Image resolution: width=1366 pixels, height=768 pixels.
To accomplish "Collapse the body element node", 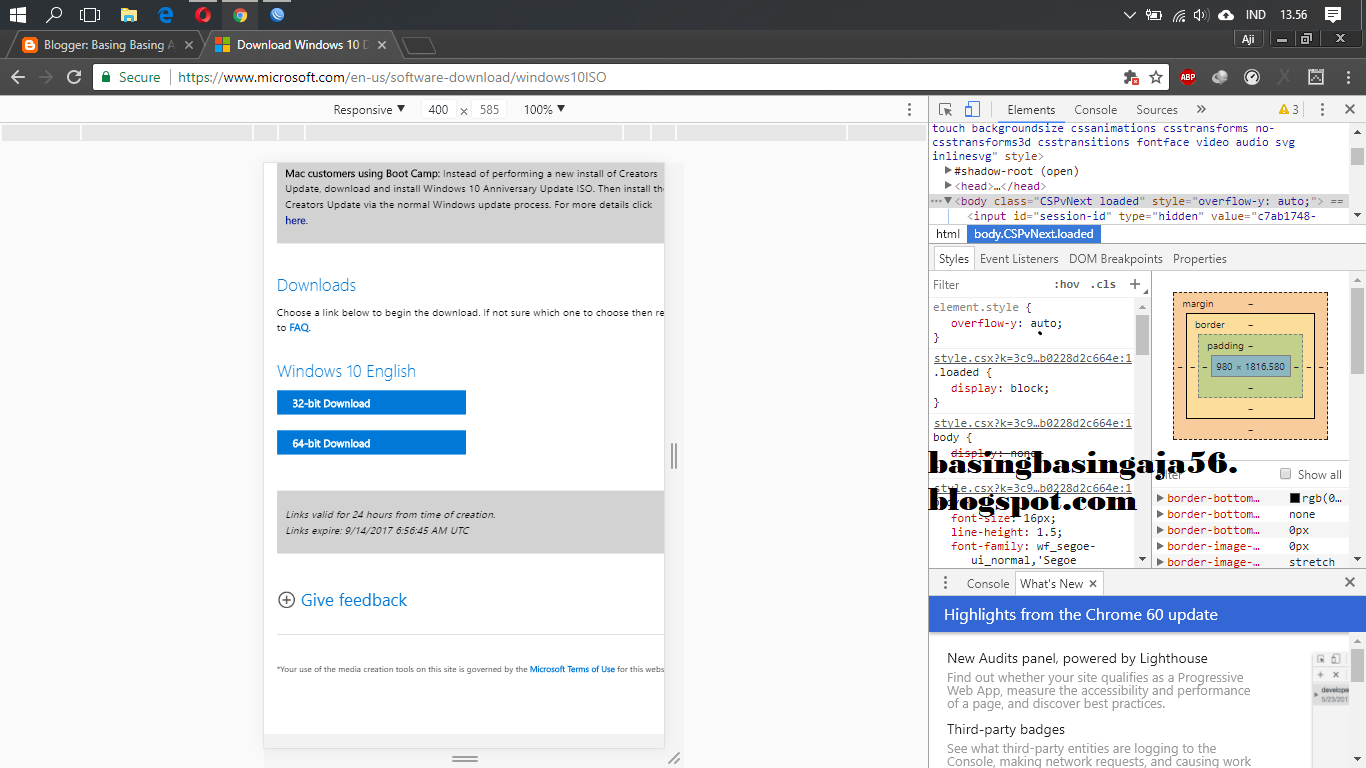I will click(x=948, y=201).
